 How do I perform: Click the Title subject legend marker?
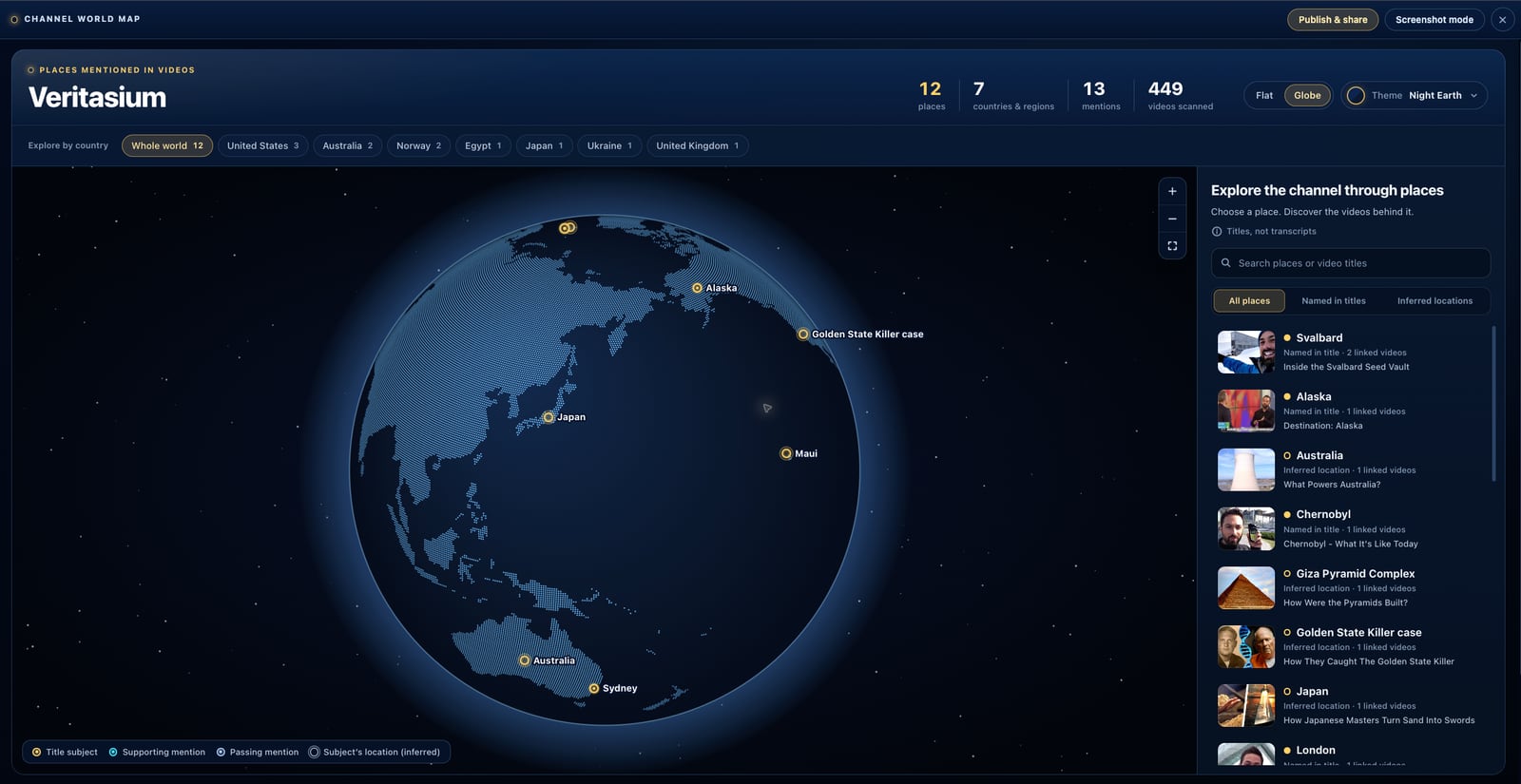[x=37, y=752]
